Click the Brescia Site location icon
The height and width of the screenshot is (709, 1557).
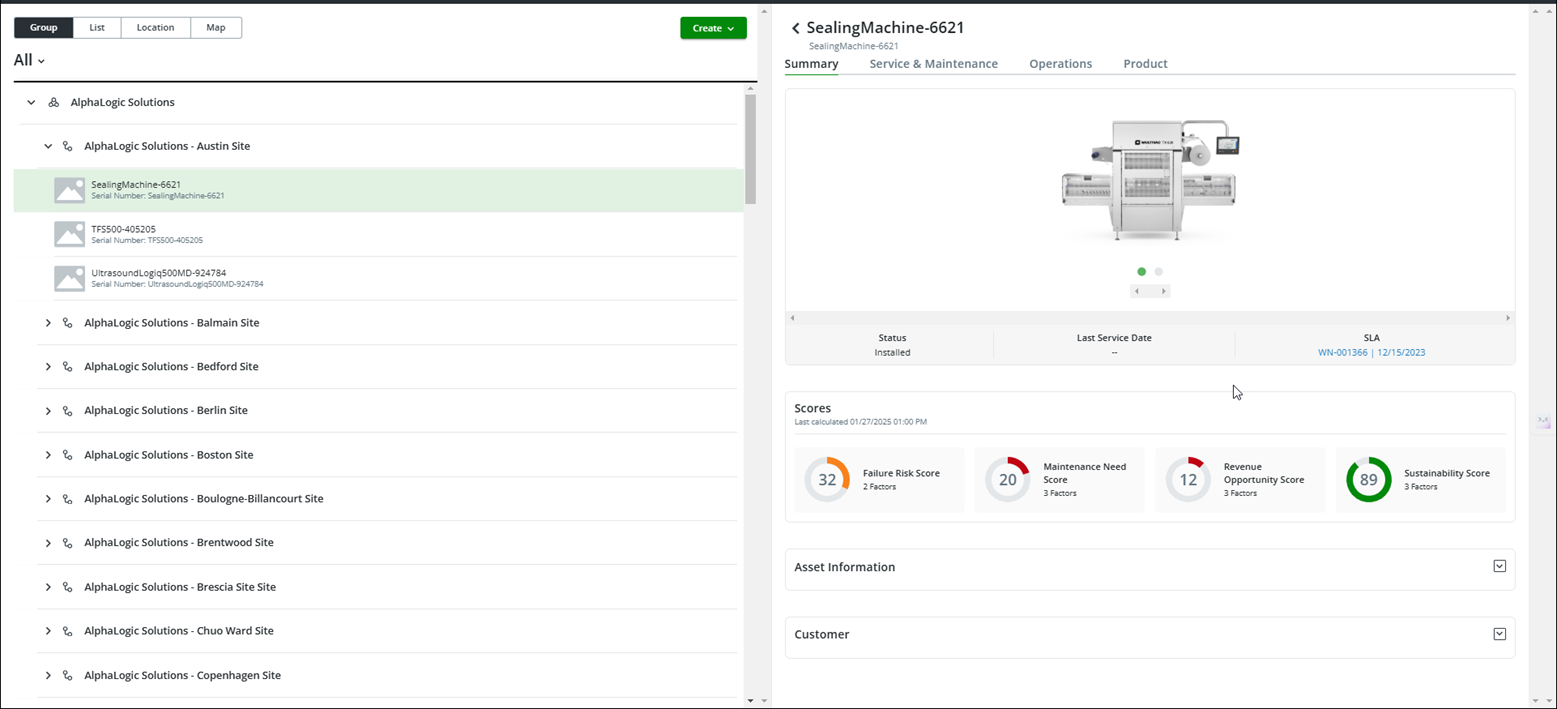click(68, 587)
